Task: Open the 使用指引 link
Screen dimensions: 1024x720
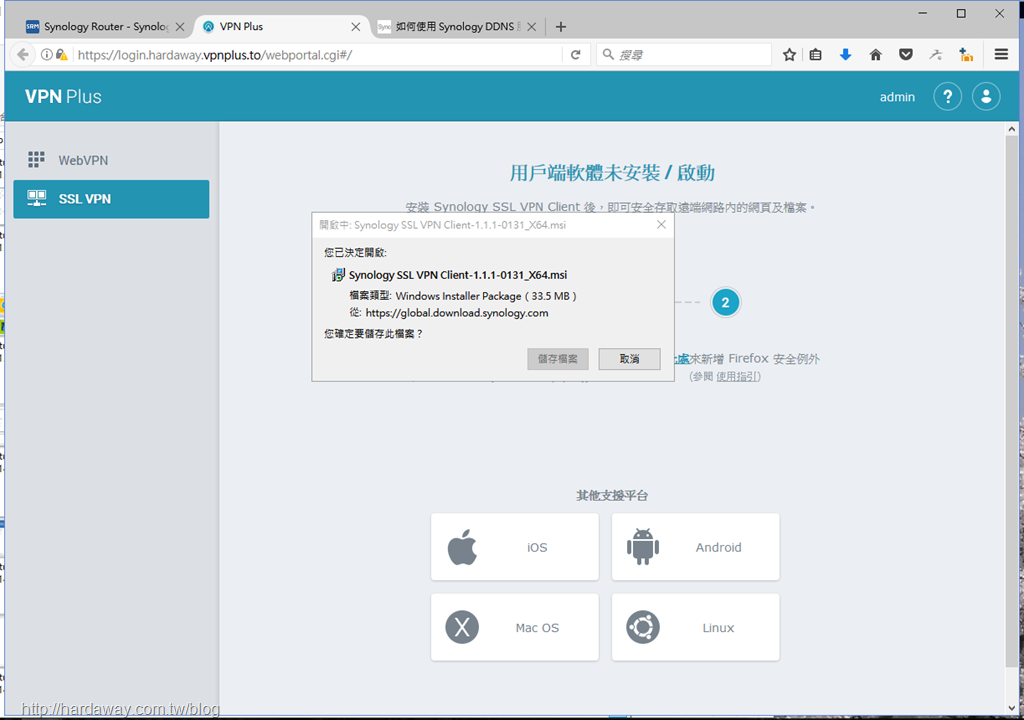Action: pyautogui.click(x=737, y=376)
